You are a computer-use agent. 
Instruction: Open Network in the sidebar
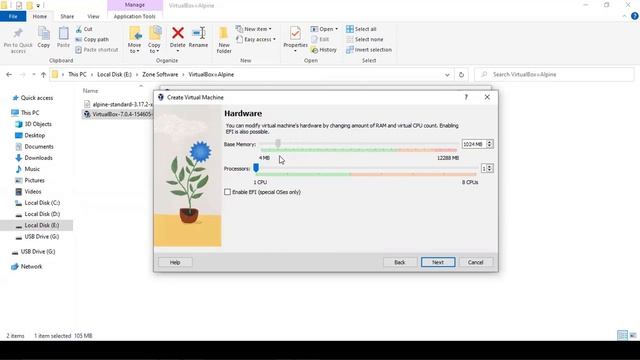pos(31,267)
